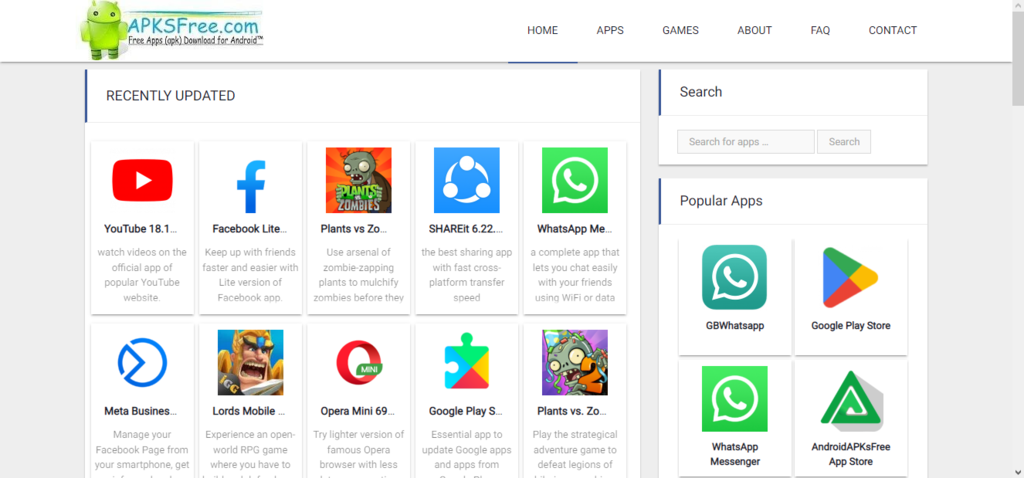
Task: Open the WhatsApp Messenger icon in Recently Updated
Action: click(x=575, y=180)
